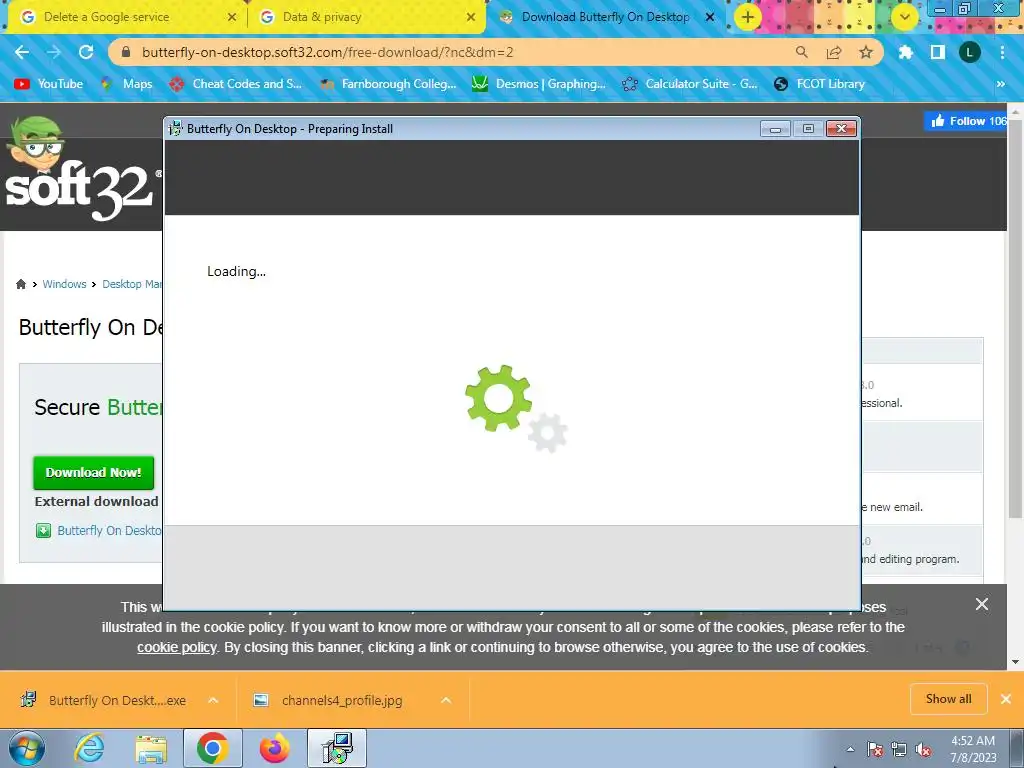Open the Windows Start button

27,748
